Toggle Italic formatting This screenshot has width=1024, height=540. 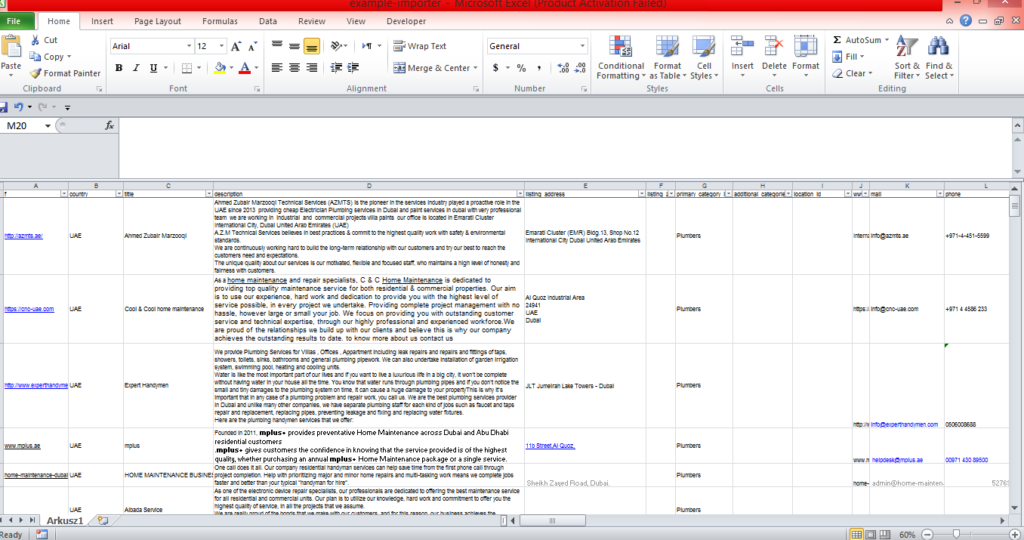coord(136,68)
